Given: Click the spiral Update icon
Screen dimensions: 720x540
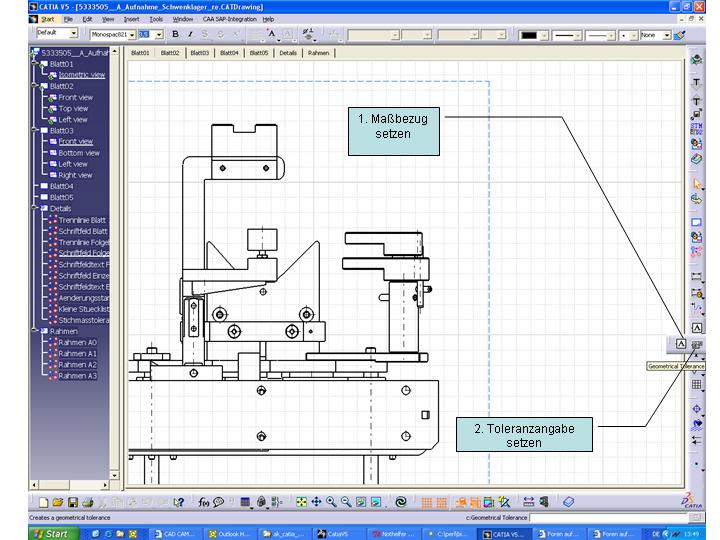Looking at the screenshot, I should (401, 502).
